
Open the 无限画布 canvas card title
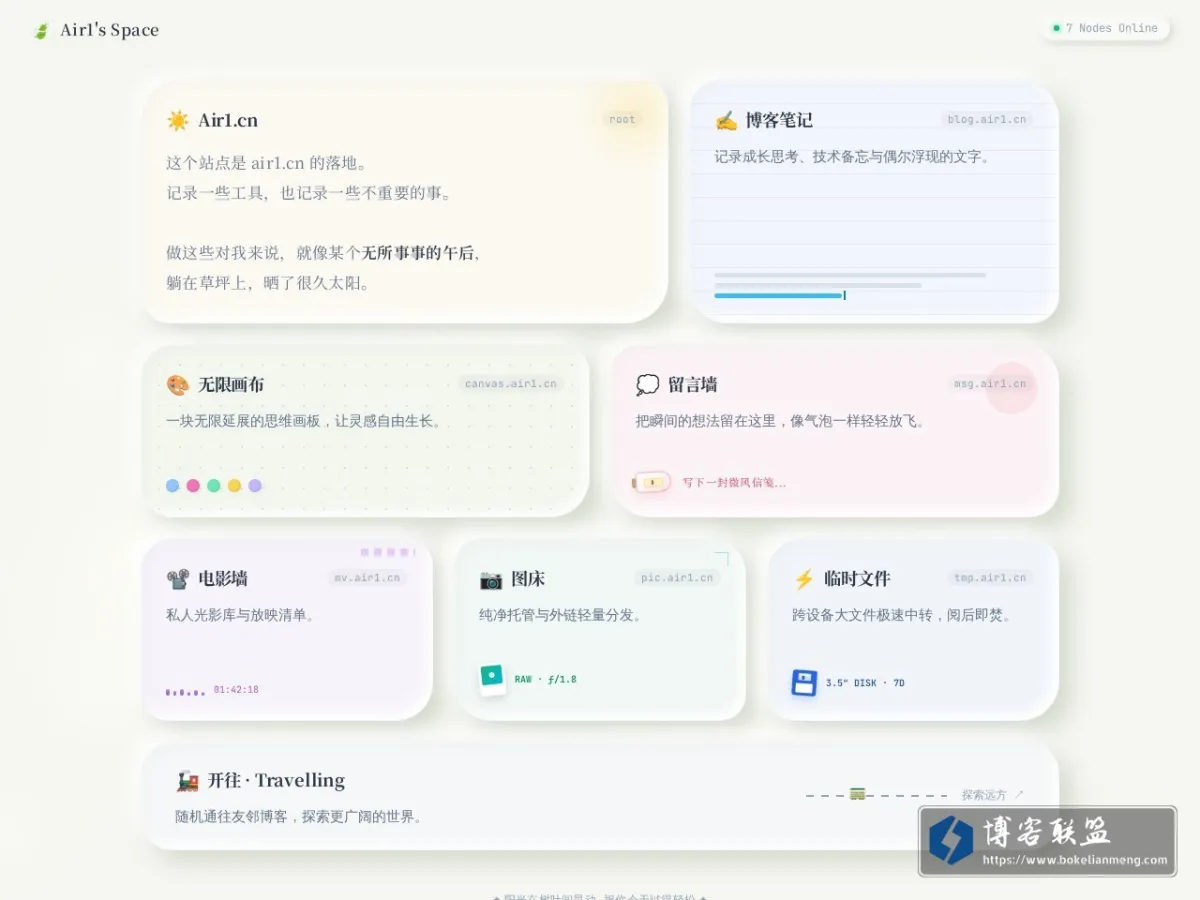click(231, 385)
